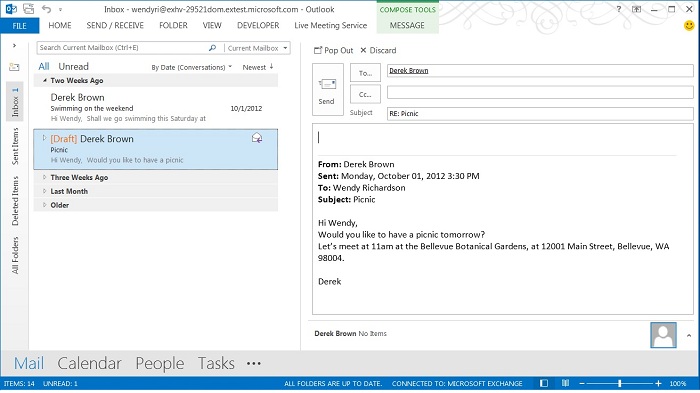This screenshot has height=393, width=700.
Task: Switch to Mail navigation
Action: click(29, 363)
